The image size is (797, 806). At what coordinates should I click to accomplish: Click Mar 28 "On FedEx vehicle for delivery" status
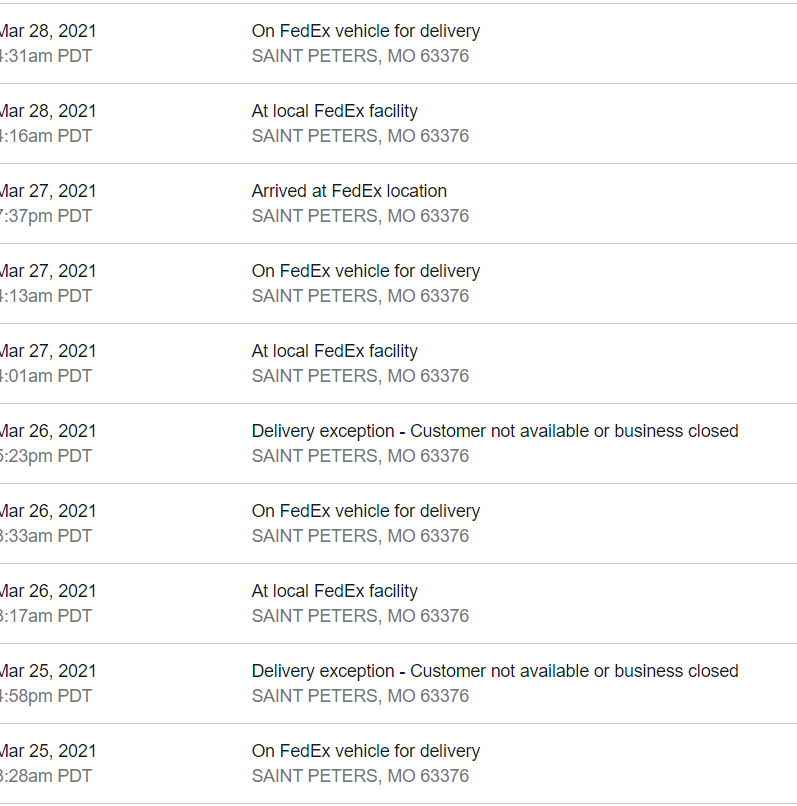coord(365,31)
